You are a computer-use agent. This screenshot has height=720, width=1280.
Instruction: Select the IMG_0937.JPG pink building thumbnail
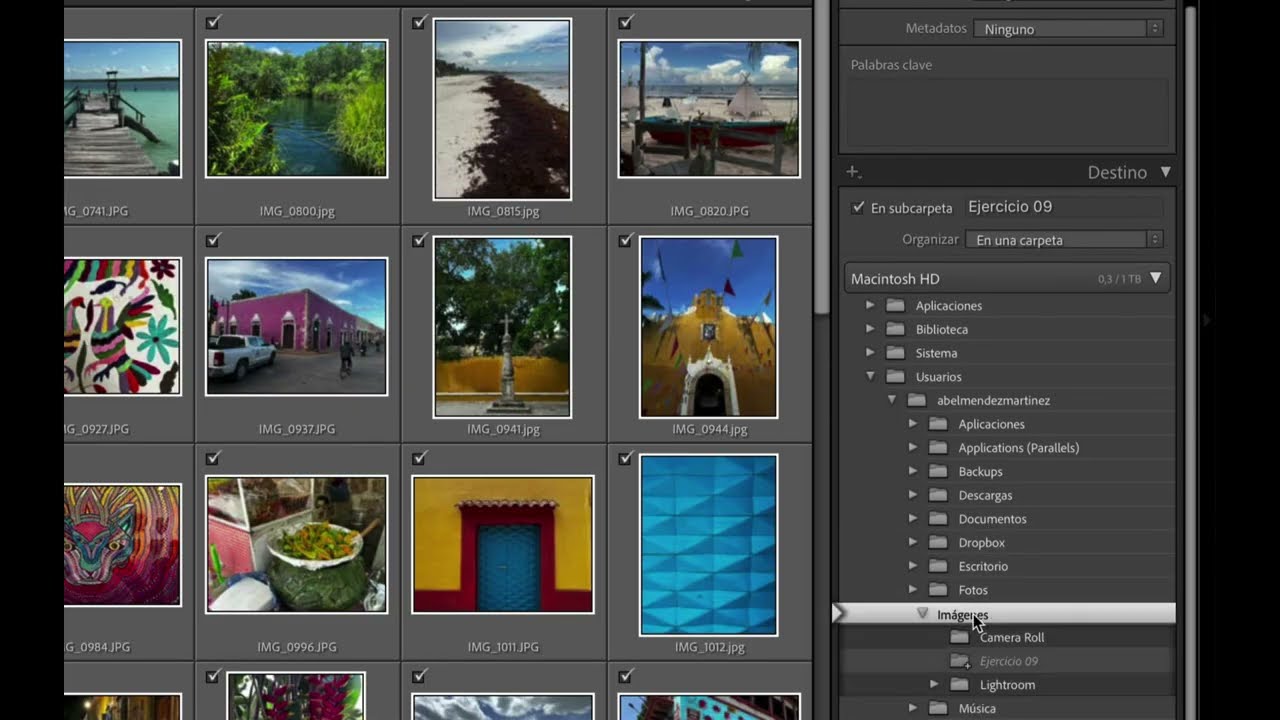pos(296,327)
